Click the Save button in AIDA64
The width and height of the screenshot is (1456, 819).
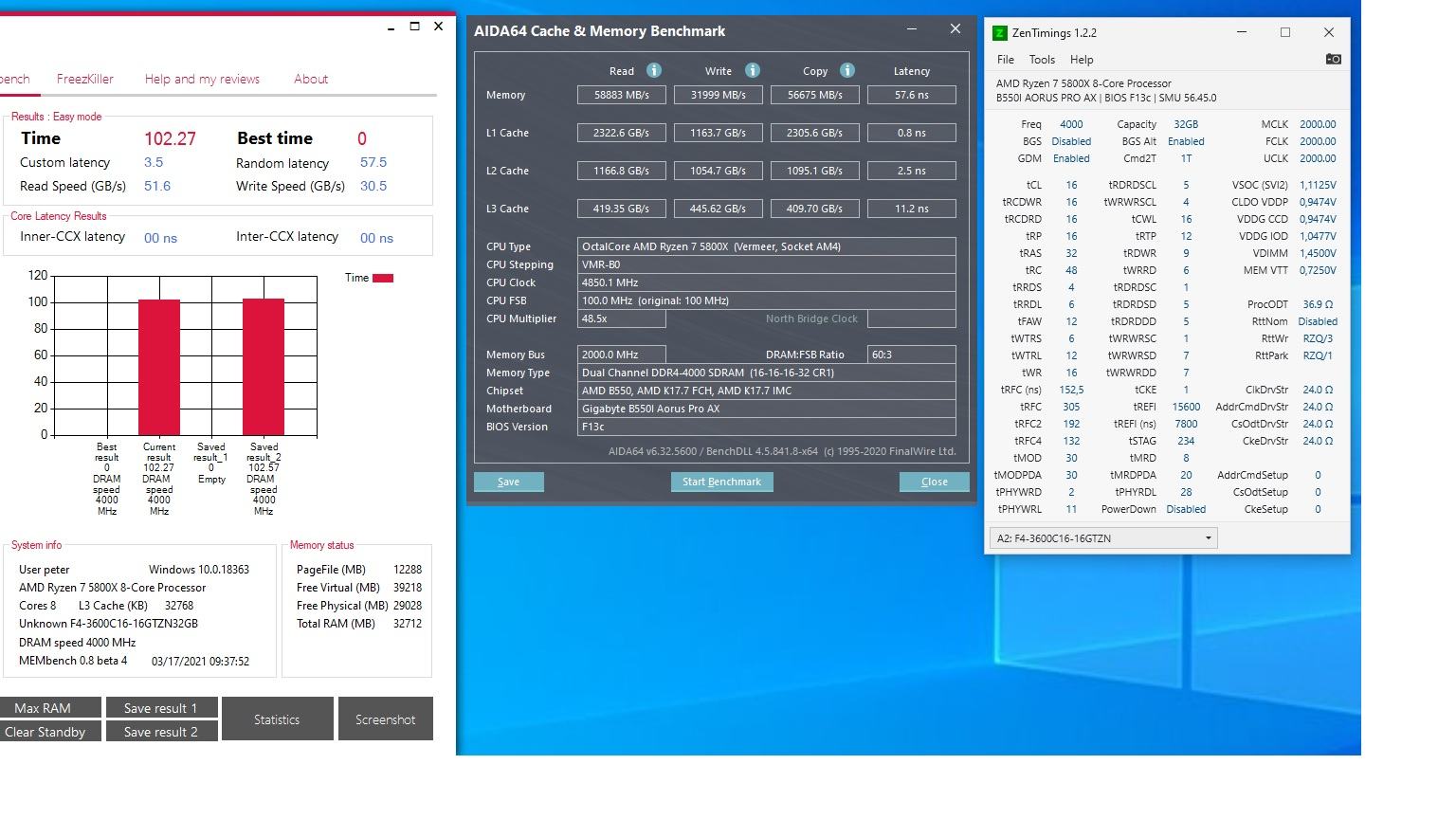point(509,482)
